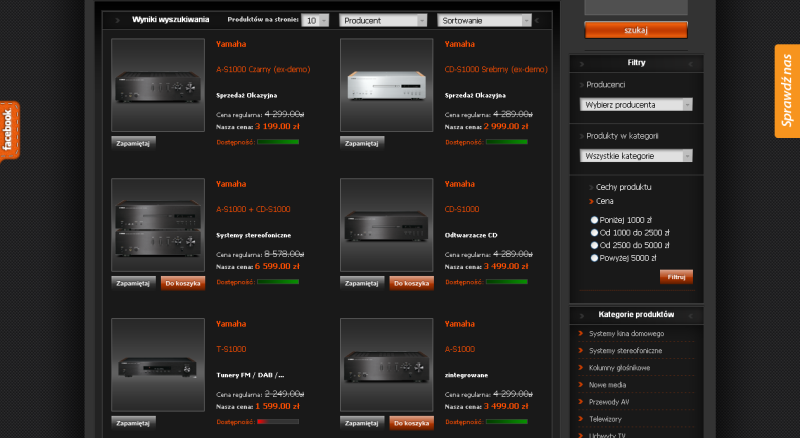Screen dimensions: 800x438
Task: Open CD-S1000 Srebrny (ex-demo) product link
Action: [x=496, y=69]
